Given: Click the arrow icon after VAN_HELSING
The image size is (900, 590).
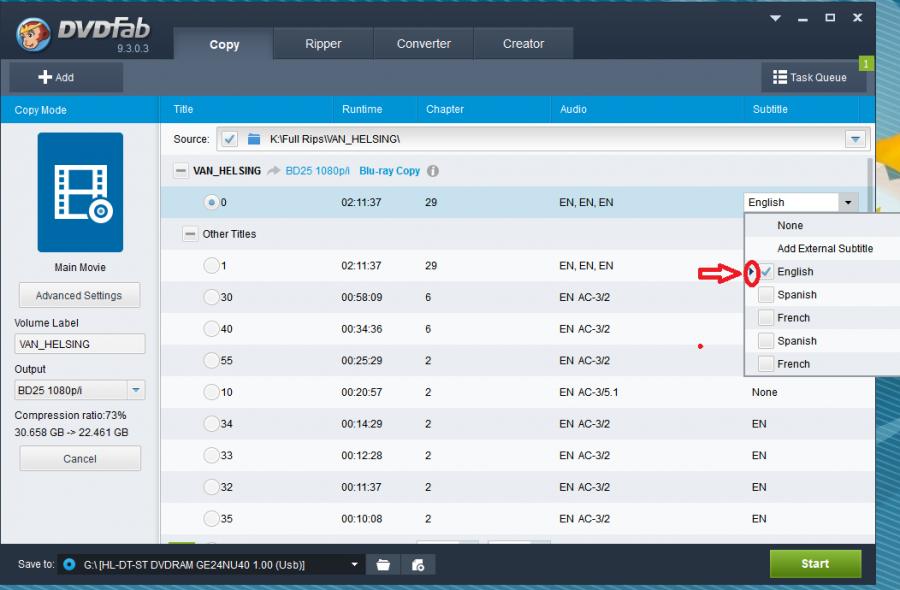Looking at the screenshot, I should click(x=274, y=170).
